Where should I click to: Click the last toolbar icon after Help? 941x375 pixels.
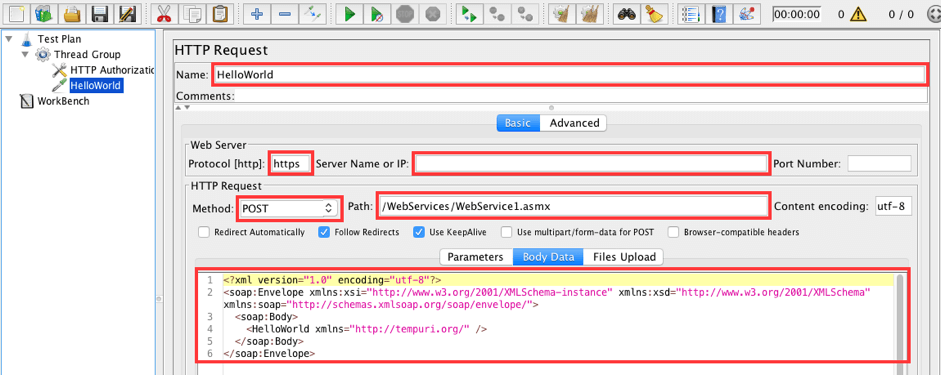(x=746, y=13)
